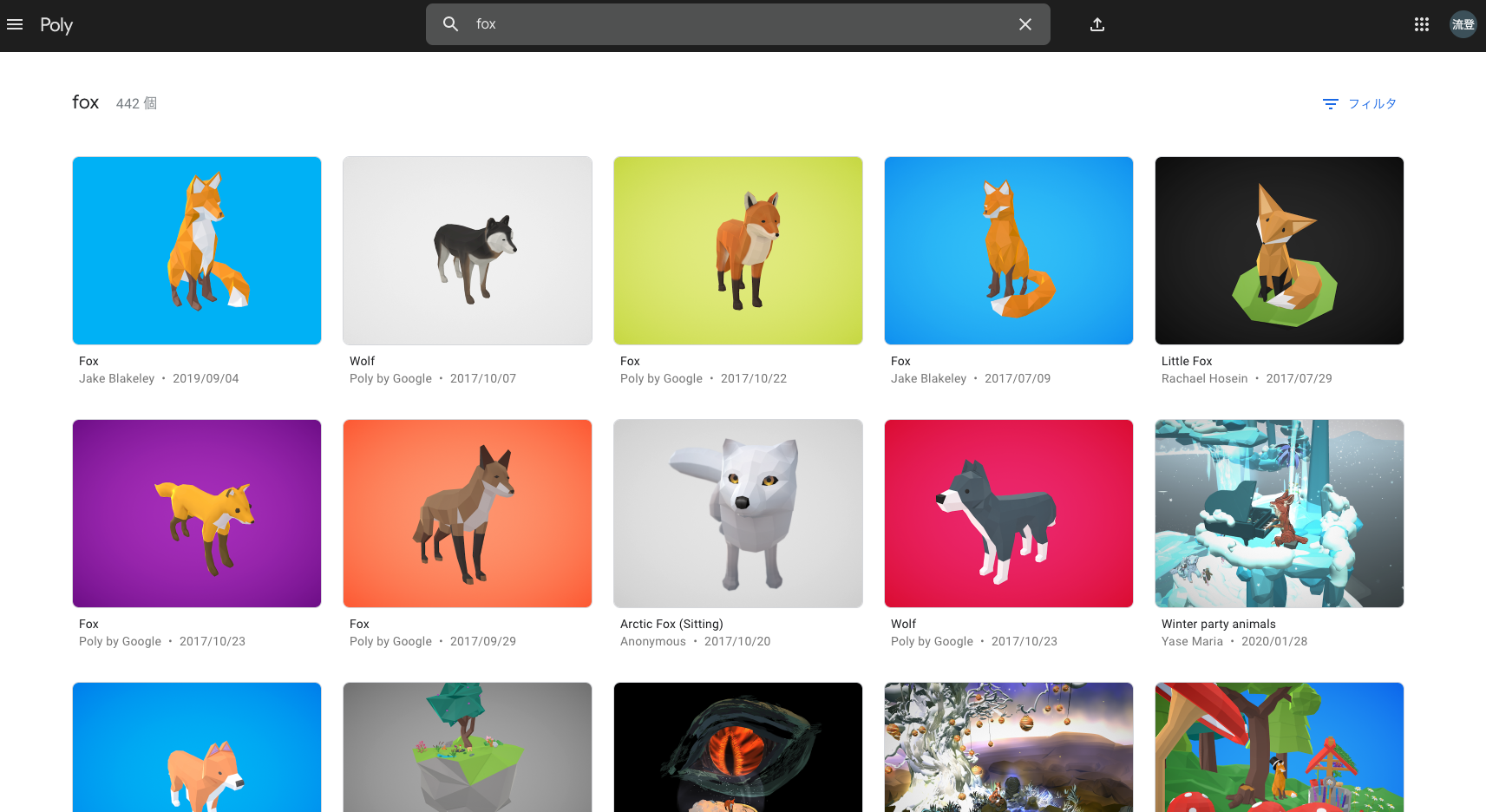Screen dimensions: 1486x812
Task: Click the search magnifier icon
Action: click(450, 23)
